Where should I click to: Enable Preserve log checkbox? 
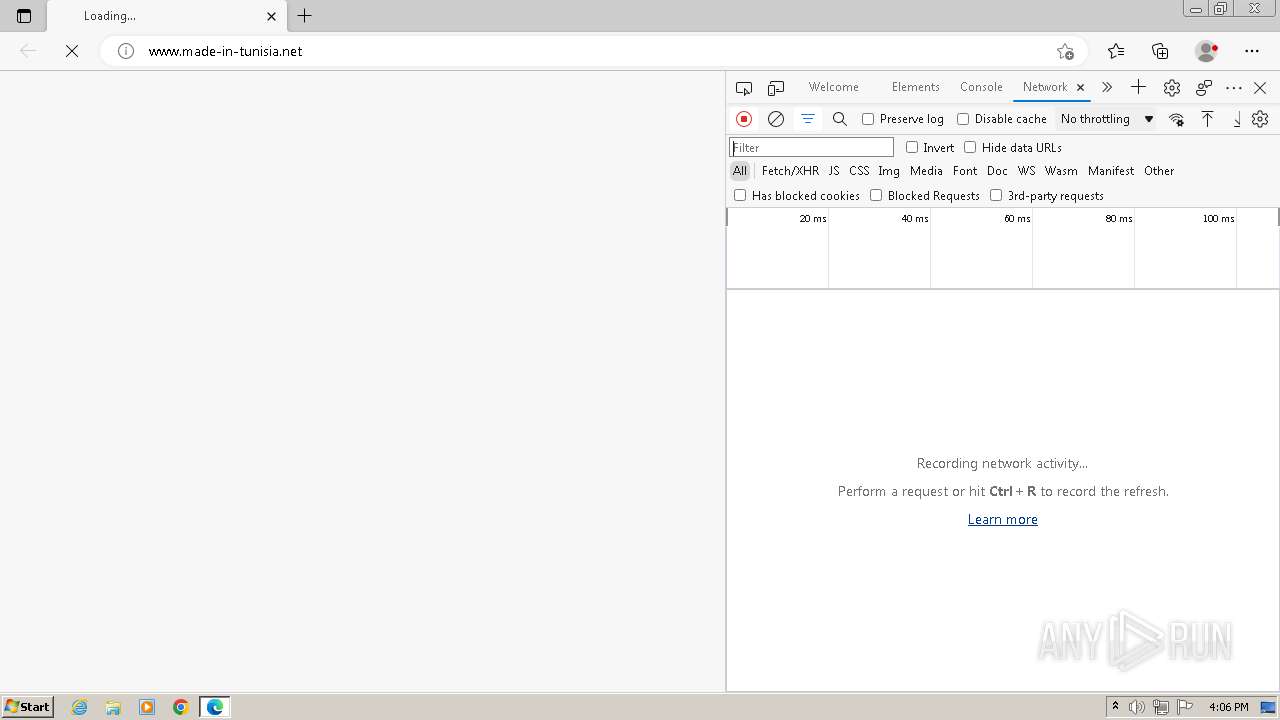pyautogui.click(x=868, y=119)
